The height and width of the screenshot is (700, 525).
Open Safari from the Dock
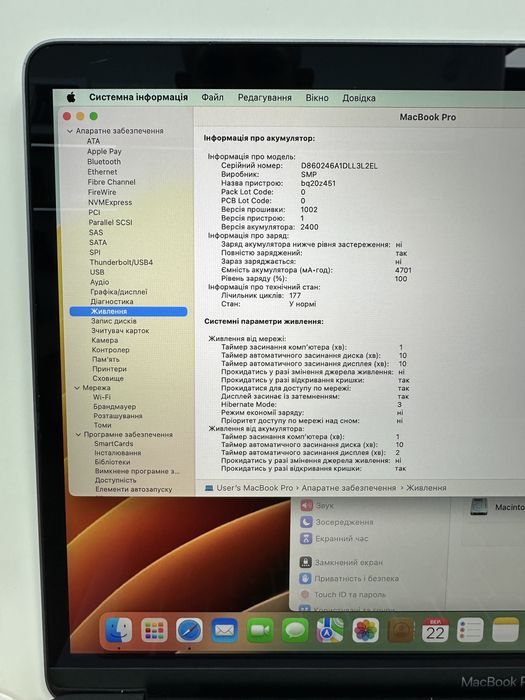coord(189,630)
